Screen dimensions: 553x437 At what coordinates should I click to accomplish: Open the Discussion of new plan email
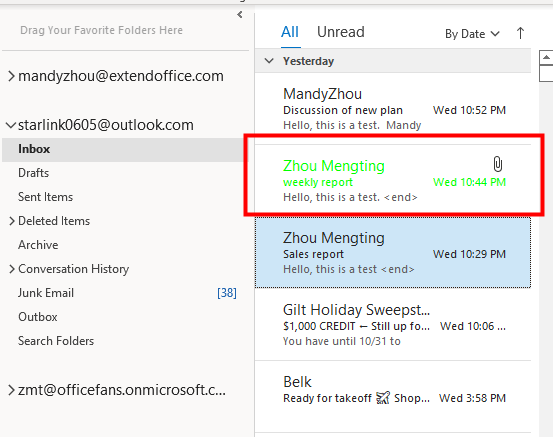point(393,109)
